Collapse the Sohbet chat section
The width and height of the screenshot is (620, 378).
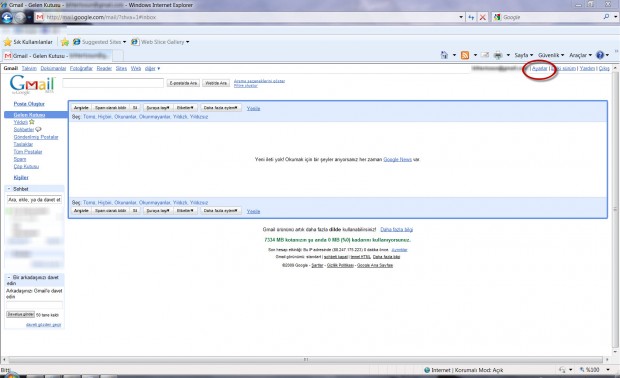[x=9, y=189]
